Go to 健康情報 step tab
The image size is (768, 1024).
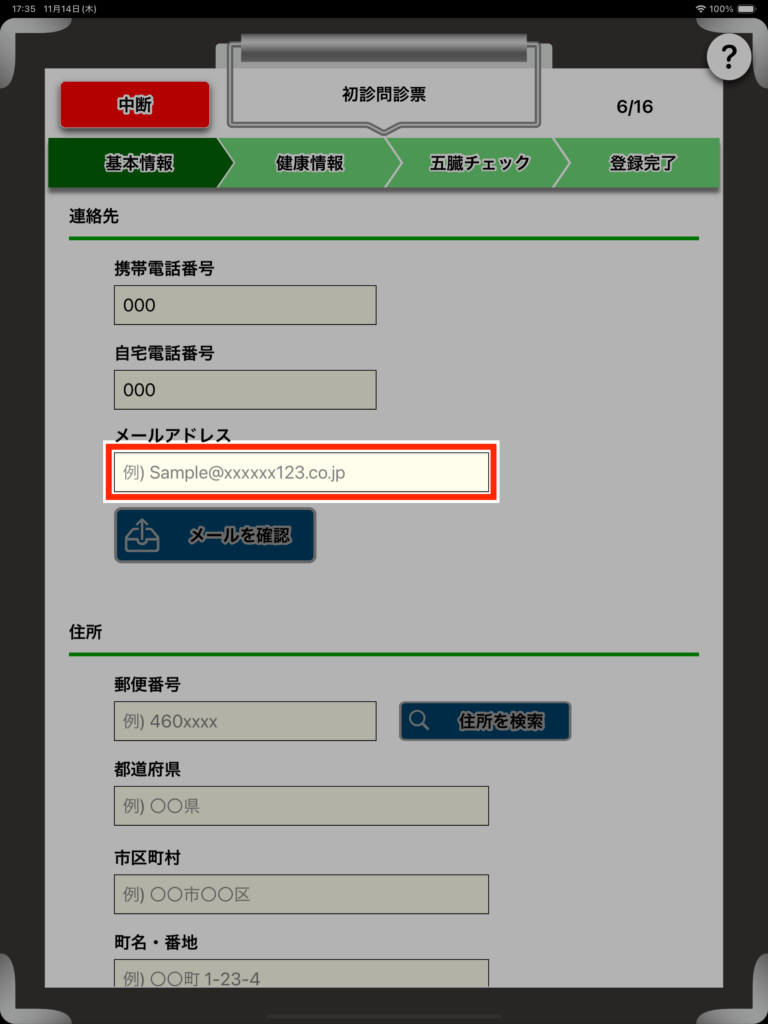(310, 163)
